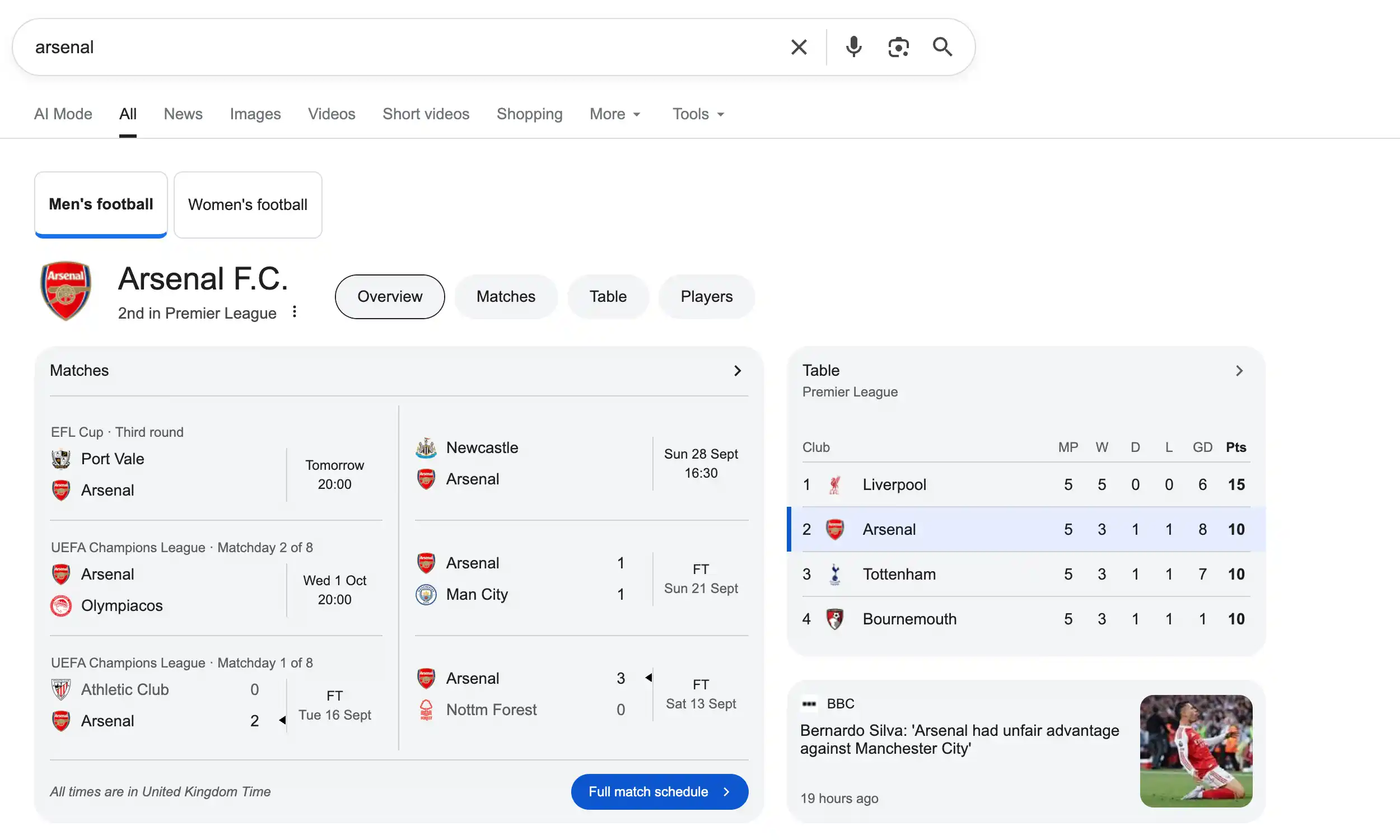The width and height of the screenshot is (1400, 840).
Task: Click the Liverpool club logo in the table
Action: 835,484
